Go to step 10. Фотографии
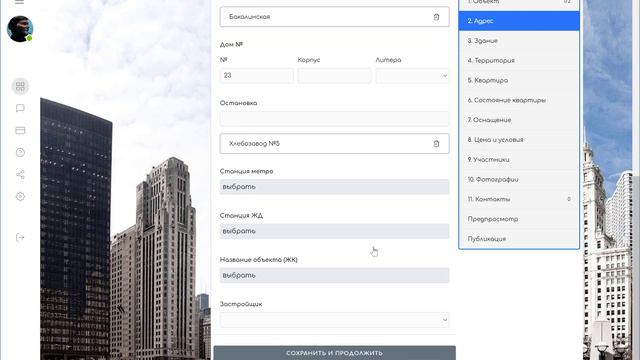Image resolution: width=640 pixels, height=360 pixels. 519,179
